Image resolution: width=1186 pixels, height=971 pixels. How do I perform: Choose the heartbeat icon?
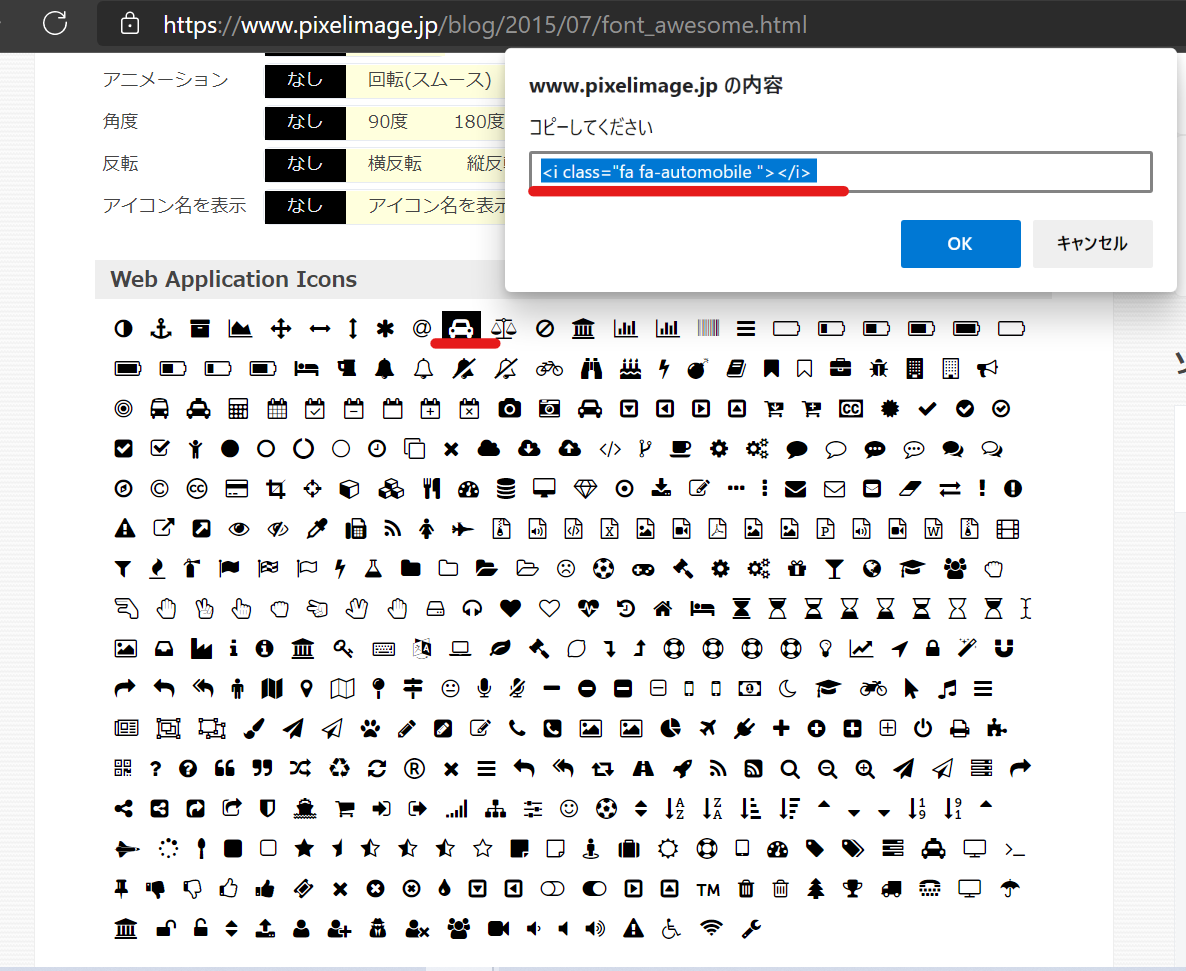(x=588, y=609)
